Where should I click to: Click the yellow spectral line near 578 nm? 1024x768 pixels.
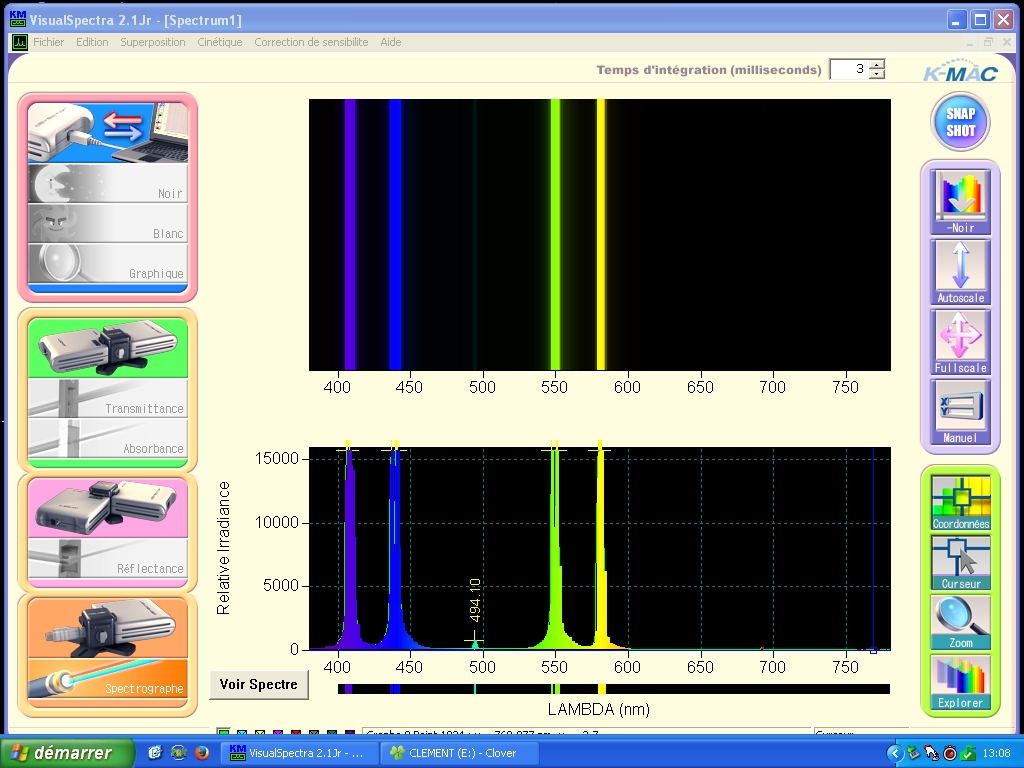click(x=601, y=235)
